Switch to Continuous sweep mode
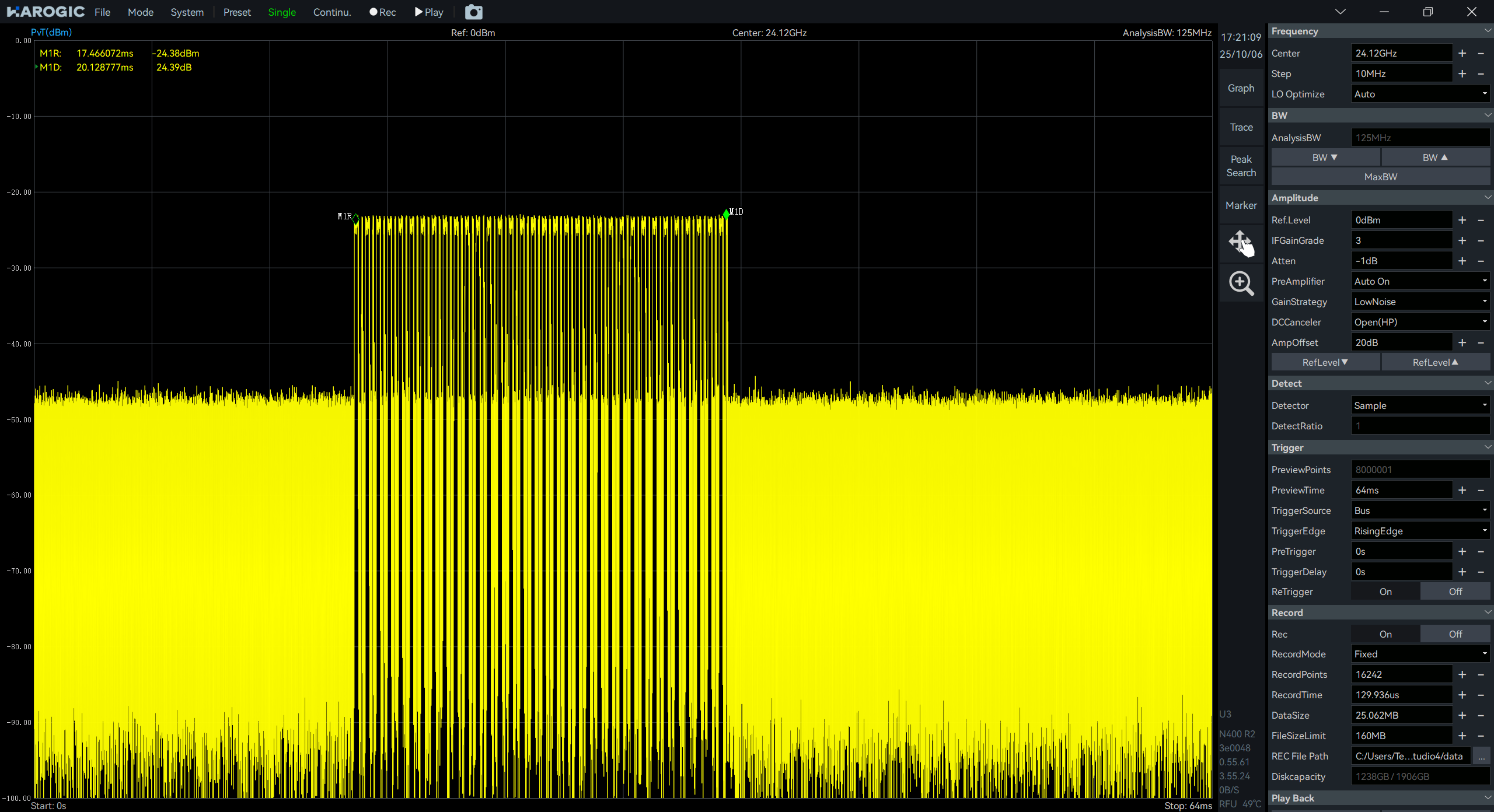The height and width of the screenshot is (812, 1494). pos(331,12)
